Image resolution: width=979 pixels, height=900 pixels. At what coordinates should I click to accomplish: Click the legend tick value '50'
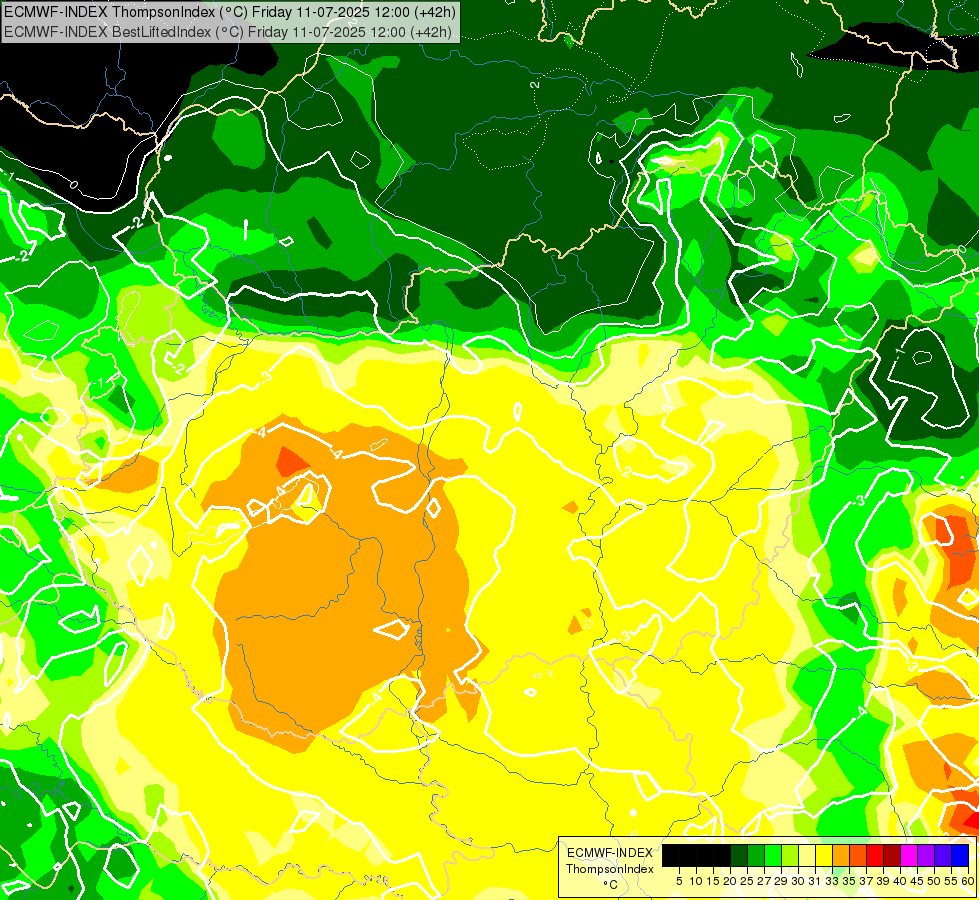point(934,881)
